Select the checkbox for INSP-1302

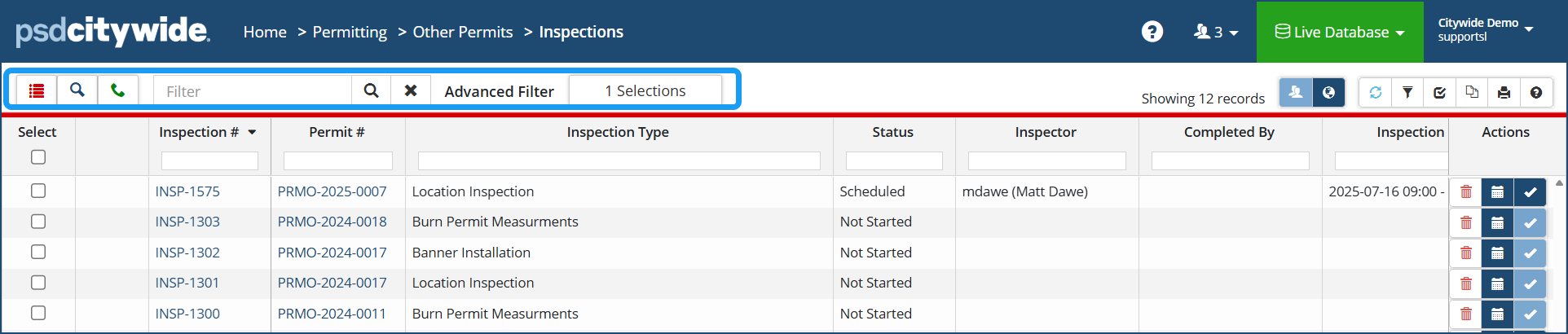(x=38, y=252)
